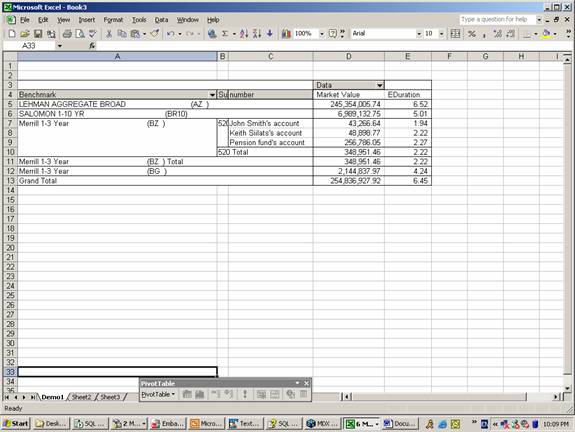The image size is (575, 432).
Task: Click the AutoSum sigma icon
Action: (225, 34)
